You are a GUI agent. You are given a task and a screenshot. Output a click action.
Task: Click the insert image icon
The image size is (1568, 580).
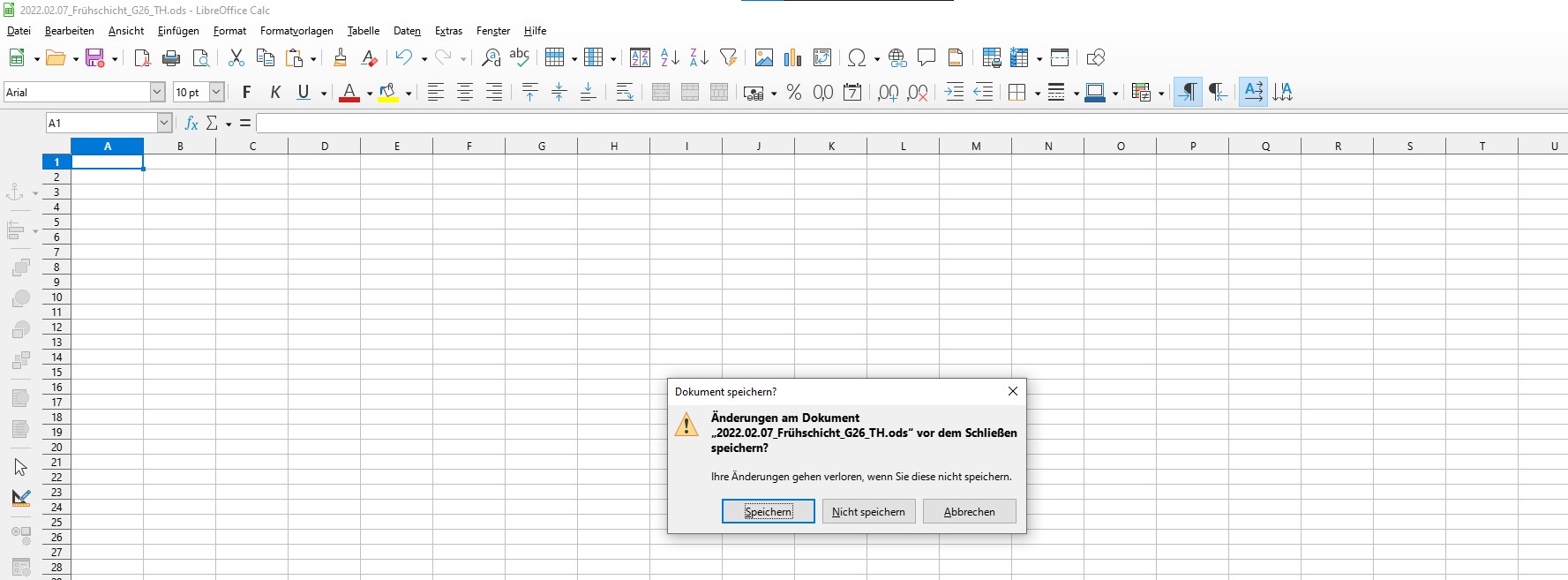(x=764, y=58)
